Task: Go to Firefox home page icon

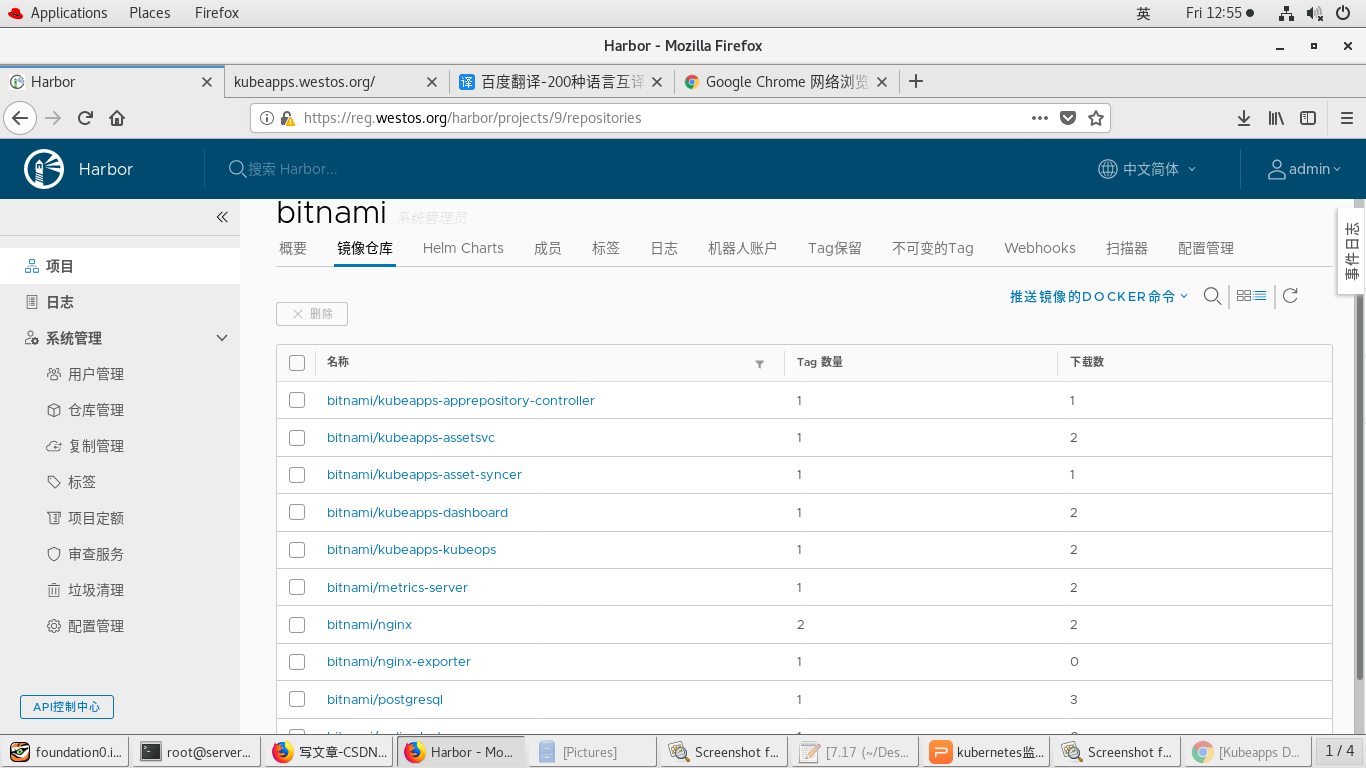Action: (x=117, y=118)
